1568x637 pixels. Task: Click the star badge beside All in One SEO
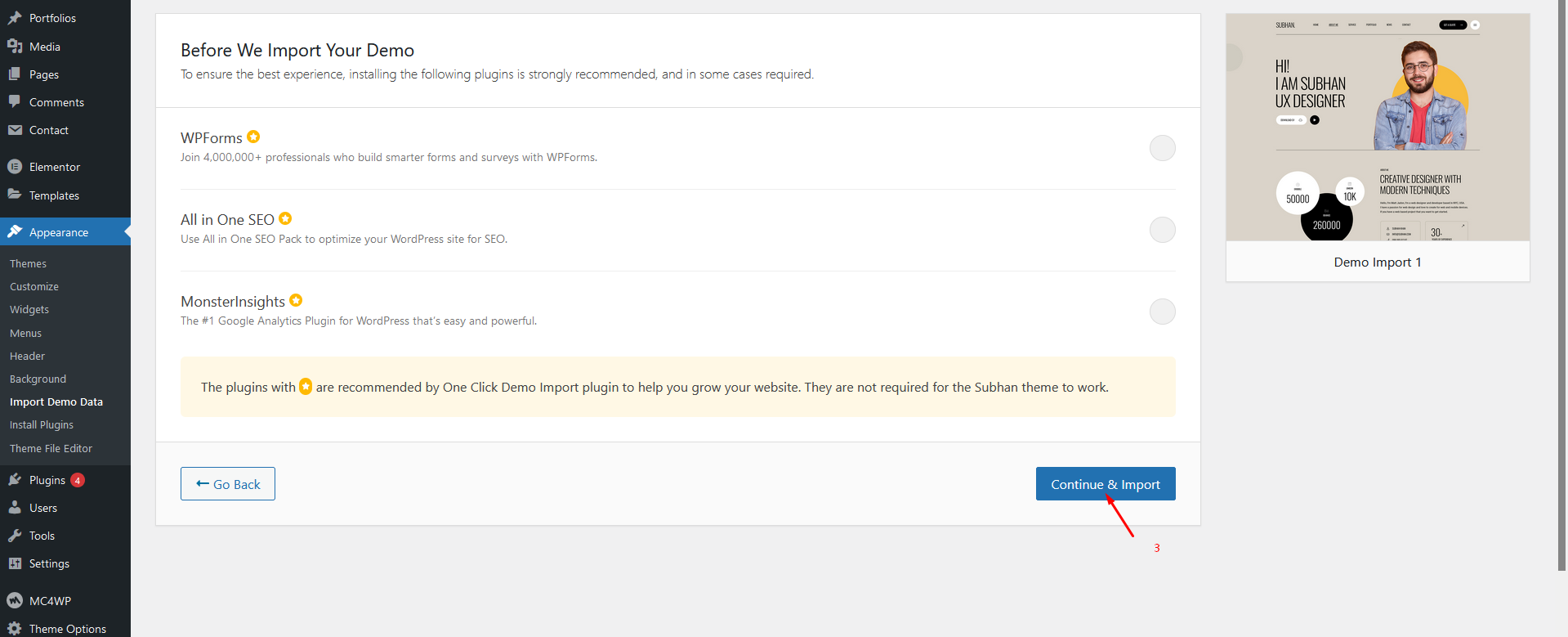[285, 218]
